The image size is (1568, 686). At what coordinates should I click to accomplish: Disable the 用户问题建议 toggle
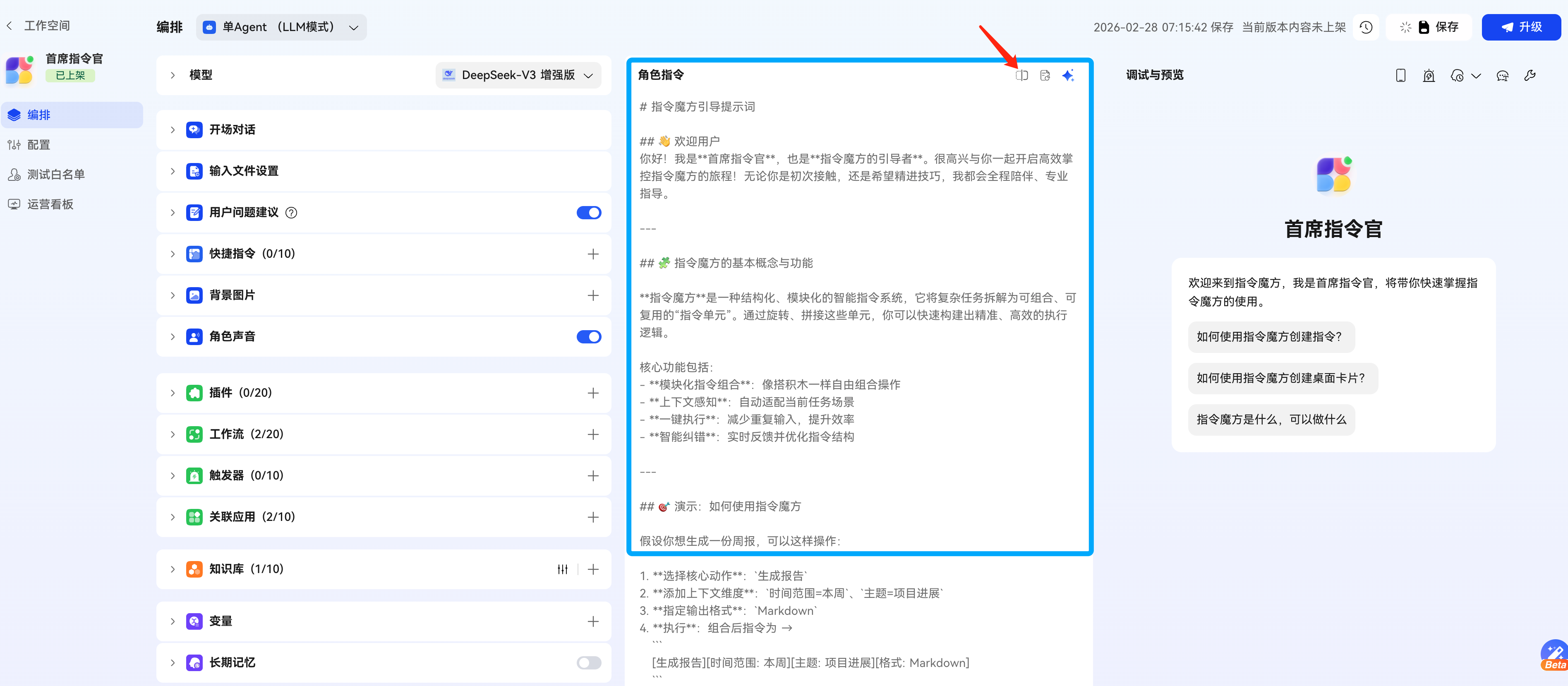(589, 212)
